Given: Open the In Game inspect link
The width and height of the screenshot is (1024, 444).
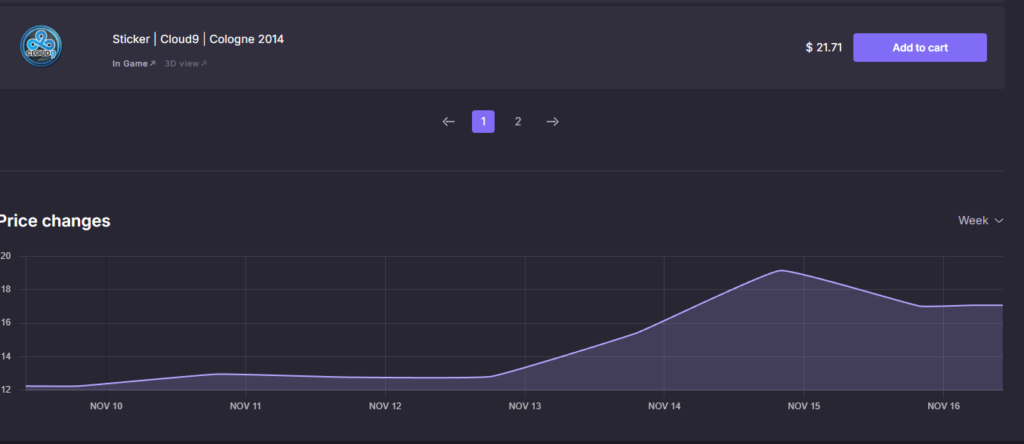Looking at the screenshot, I should pyautogui.click(x=134, y=64).
